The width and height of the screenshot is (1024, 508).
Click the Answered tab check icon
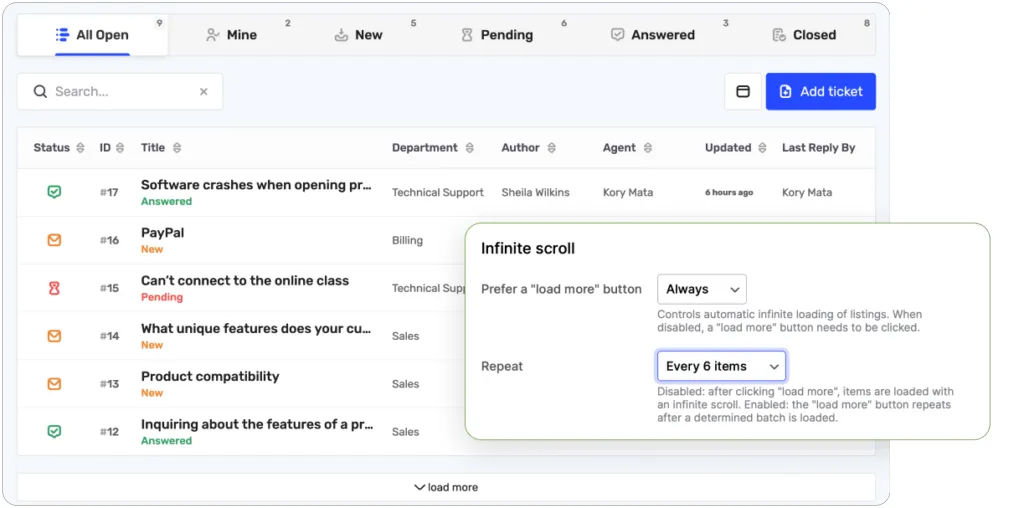[x=617, y=35]
